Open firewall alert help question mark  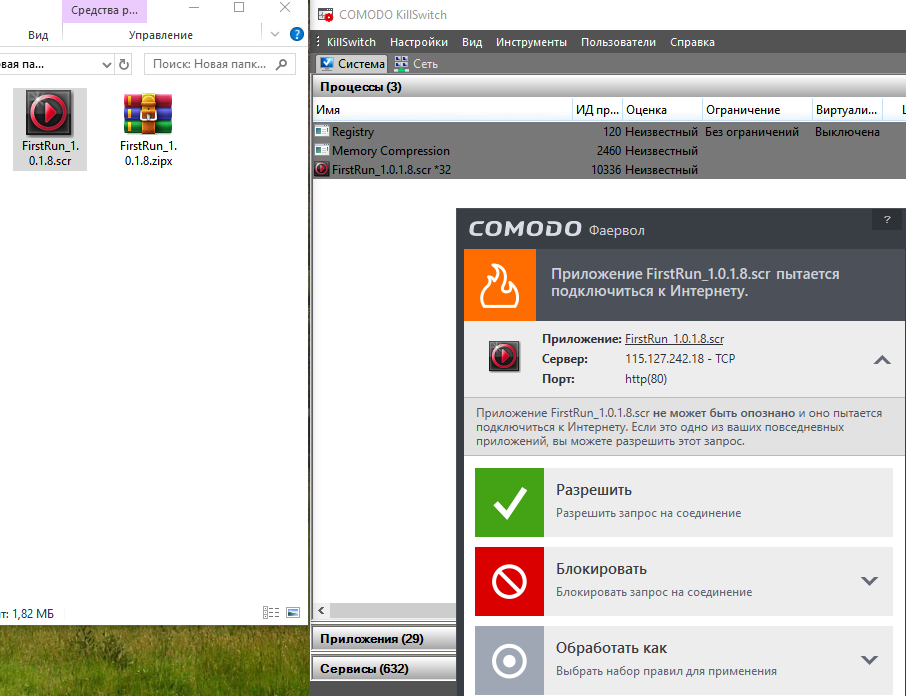point(887,219)
